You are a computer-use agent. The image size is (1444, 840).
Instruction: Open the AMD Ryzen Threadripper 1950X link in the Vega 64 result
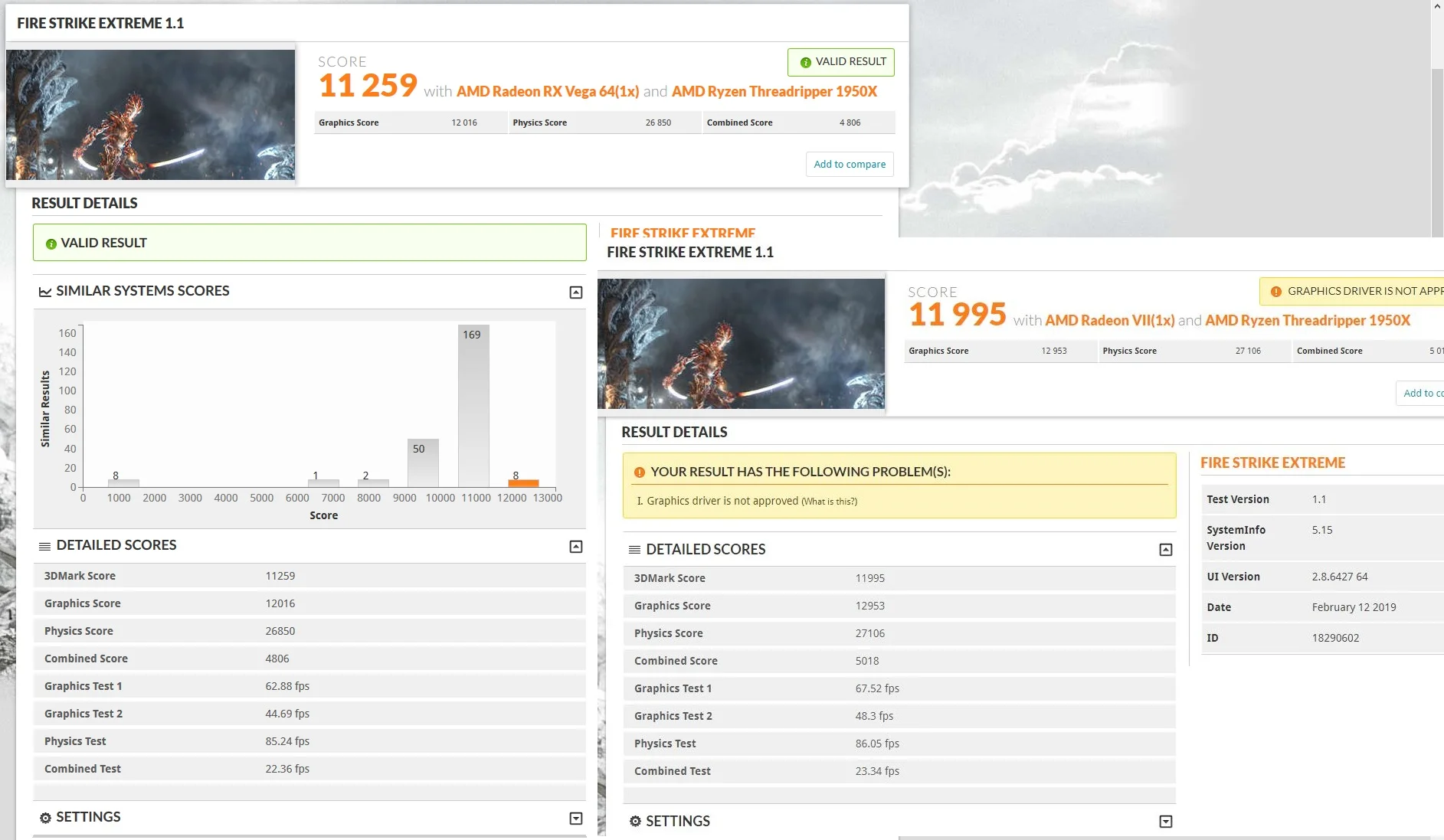point(774,91)
